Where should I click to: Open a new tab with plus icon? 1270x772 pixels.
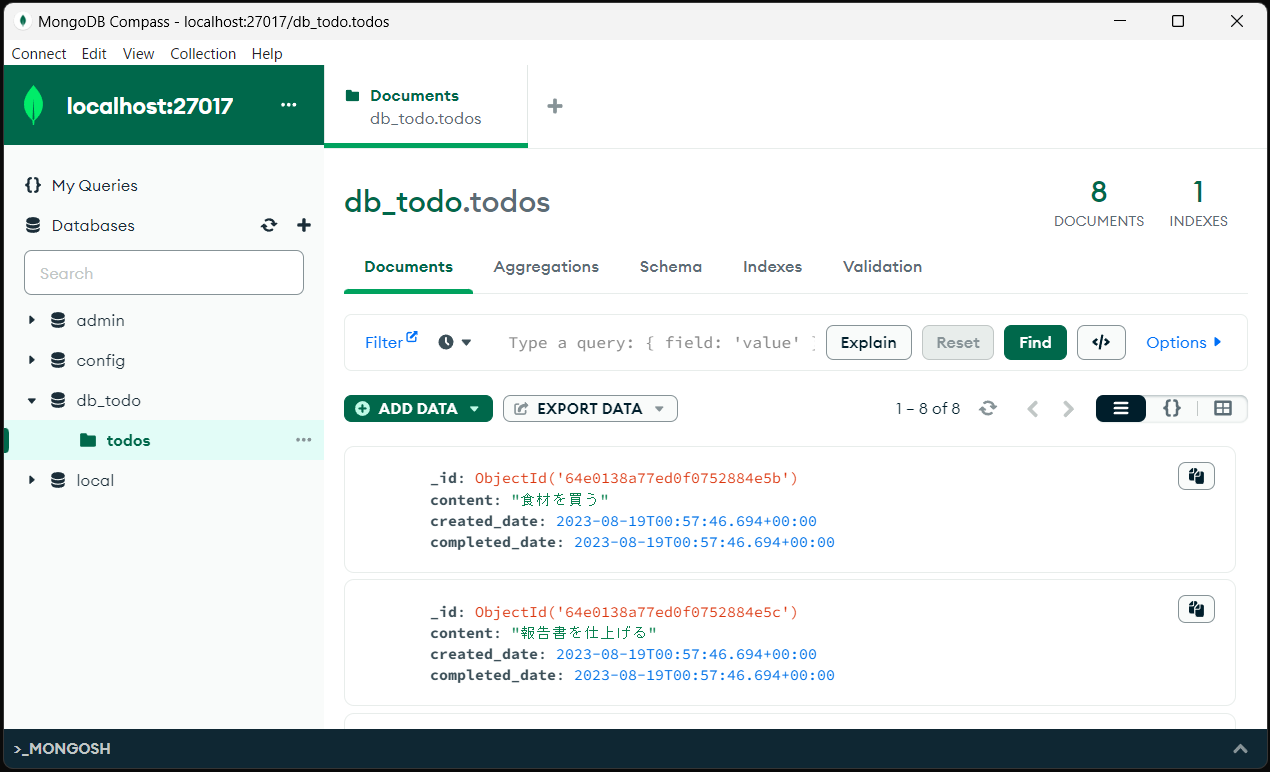click(555, 106)
